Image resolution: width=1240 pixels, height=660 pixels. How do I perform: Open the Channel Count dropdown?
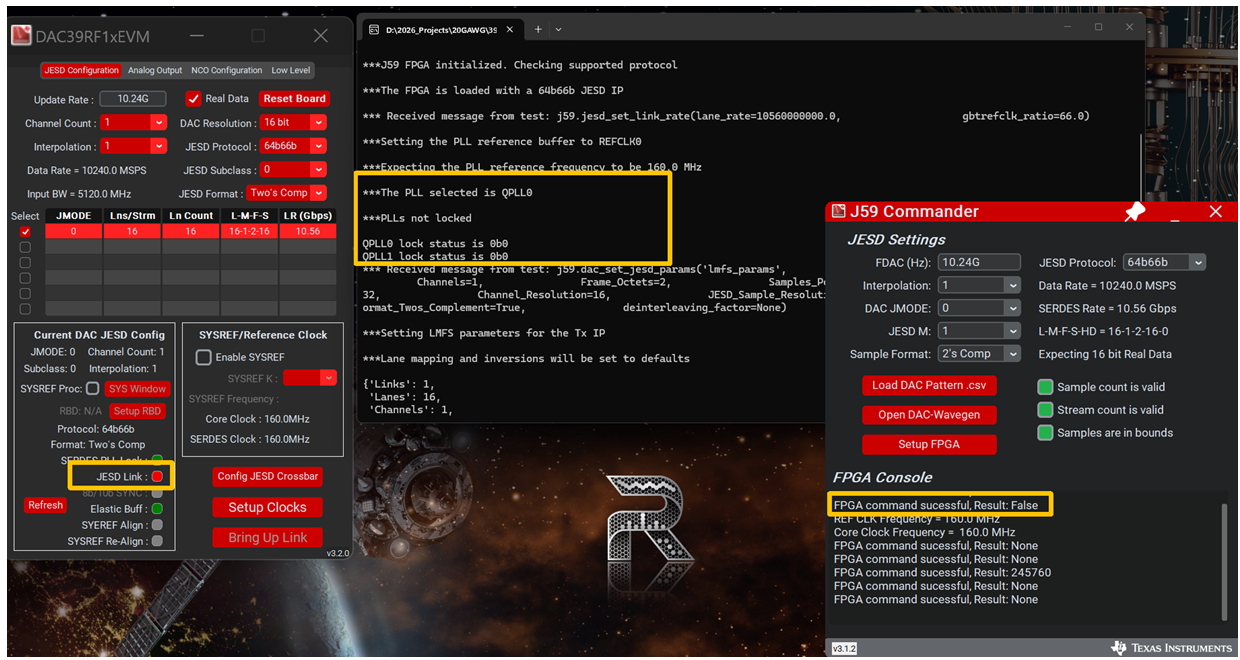pyautogui.click(x=158, y=123)
